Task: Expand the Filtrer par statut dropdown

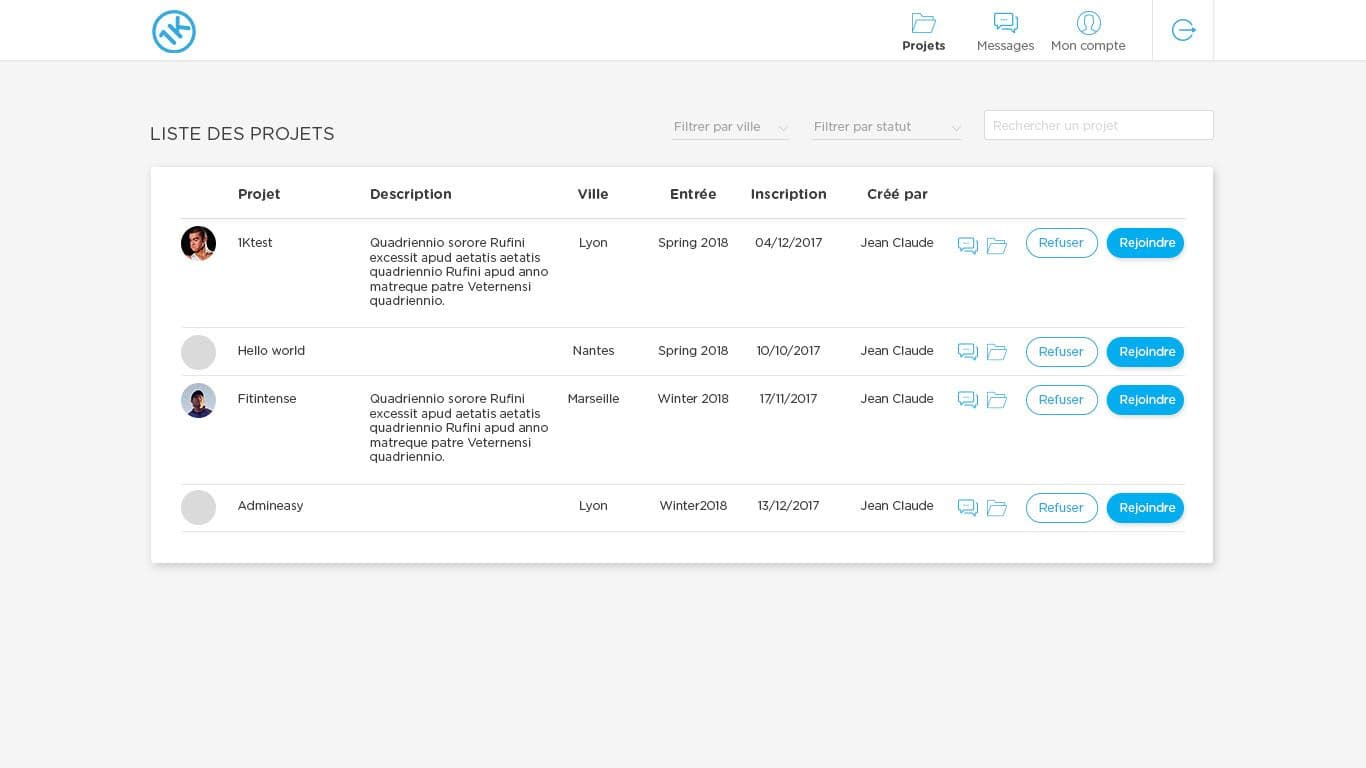Action: [886, 127]
